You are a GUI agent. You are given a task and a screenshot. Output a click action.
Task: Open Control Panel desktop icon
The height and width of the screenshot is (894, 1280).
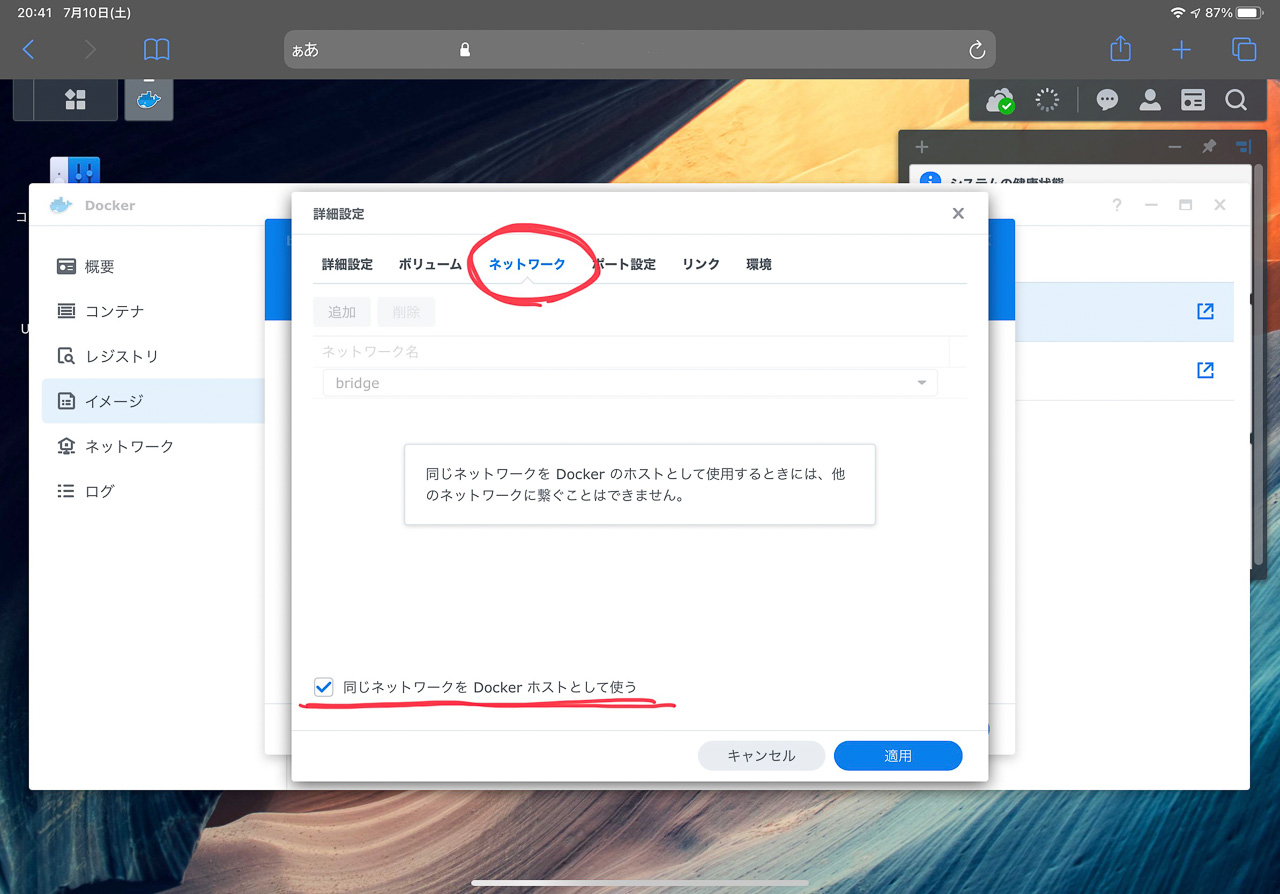pos(75,172)
